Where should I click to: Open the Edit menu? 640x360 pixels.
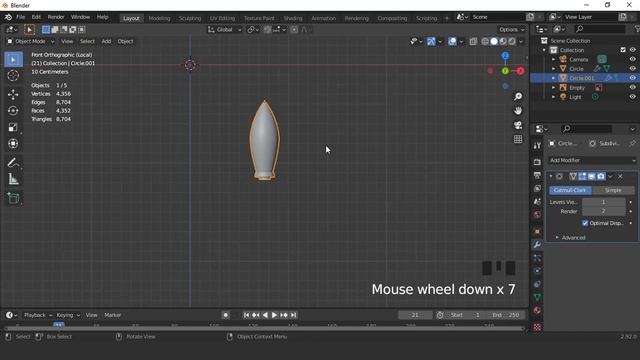click(x=36, y=17)
